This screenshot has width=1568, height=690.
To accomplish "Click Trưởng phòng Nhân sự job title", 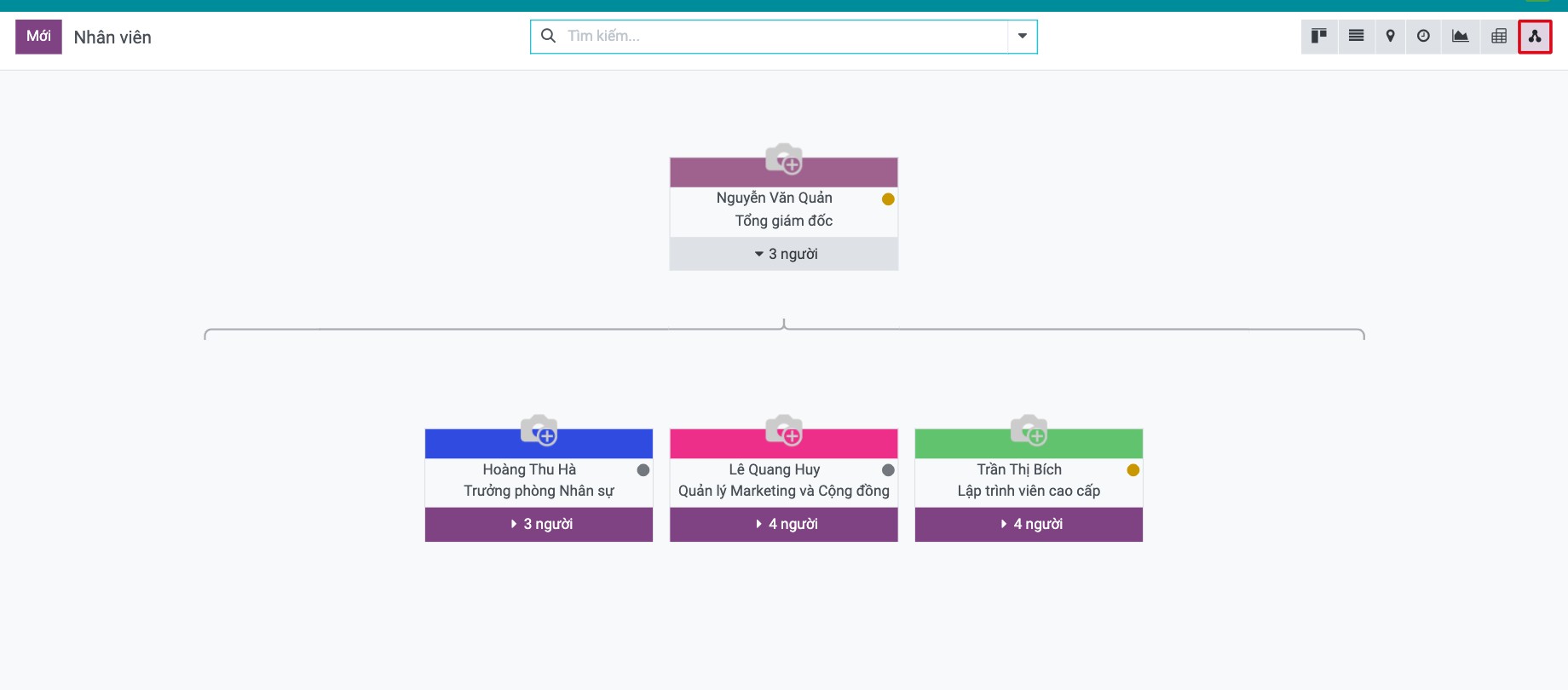I will 539,491.
